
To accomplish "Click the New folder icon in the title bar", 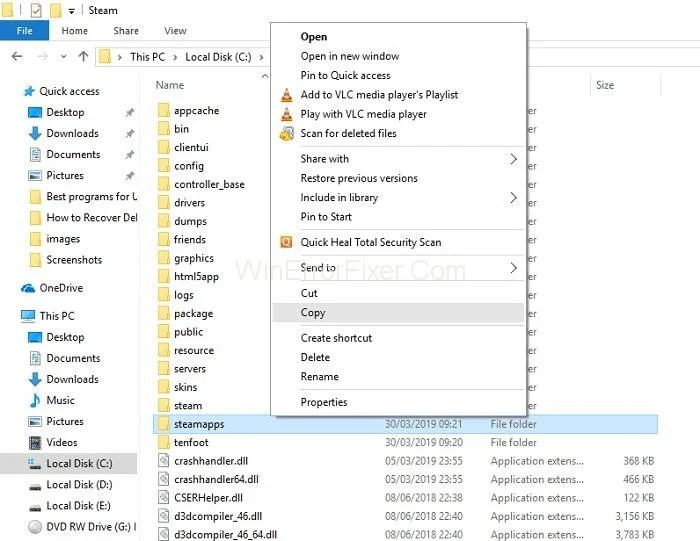I will pyautogui.click(x=55, y=10).
